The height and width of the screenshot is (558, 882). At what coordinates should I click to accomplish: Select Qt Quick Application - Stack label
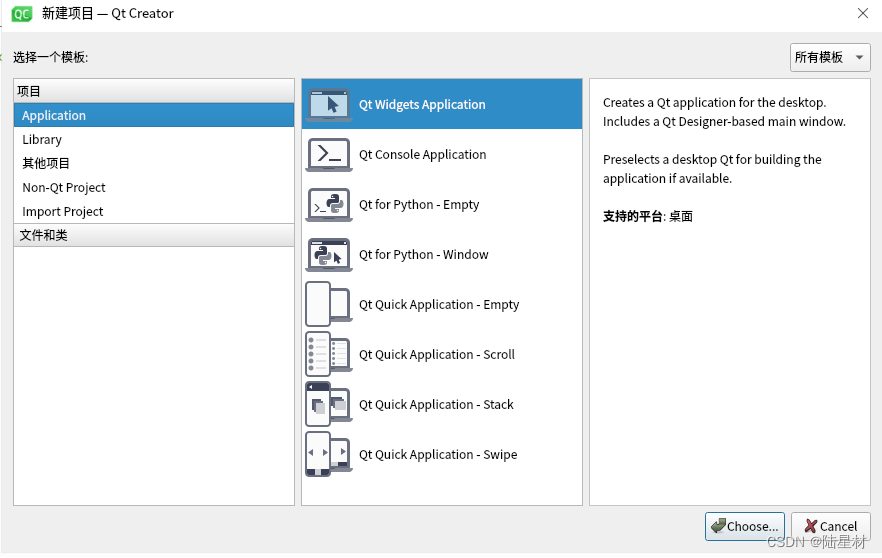436,404
